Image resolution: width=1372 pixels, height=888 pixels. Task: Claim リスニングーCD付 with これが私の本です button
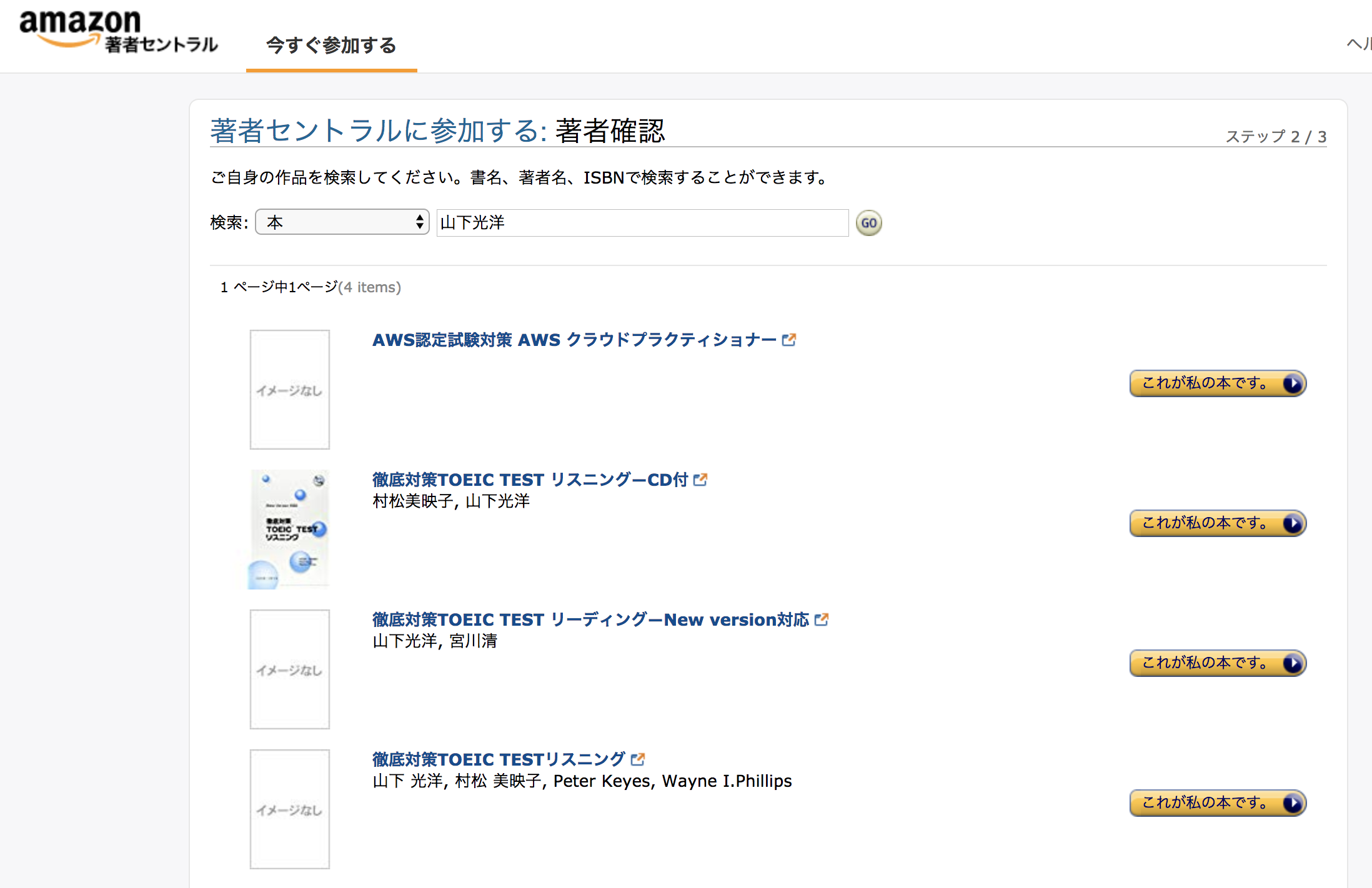point(1218,523)
